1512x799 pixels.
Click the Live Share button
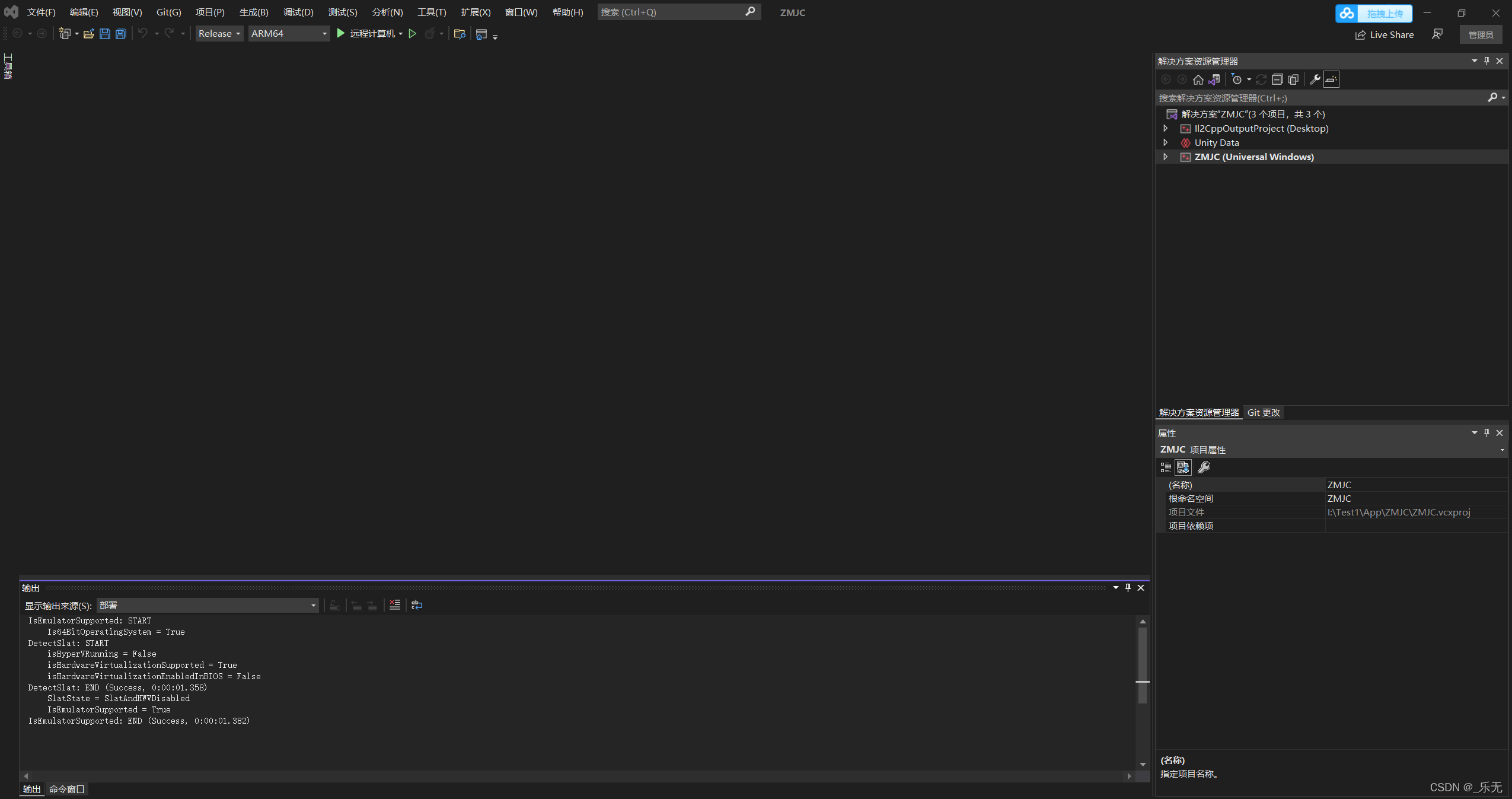1384,34
